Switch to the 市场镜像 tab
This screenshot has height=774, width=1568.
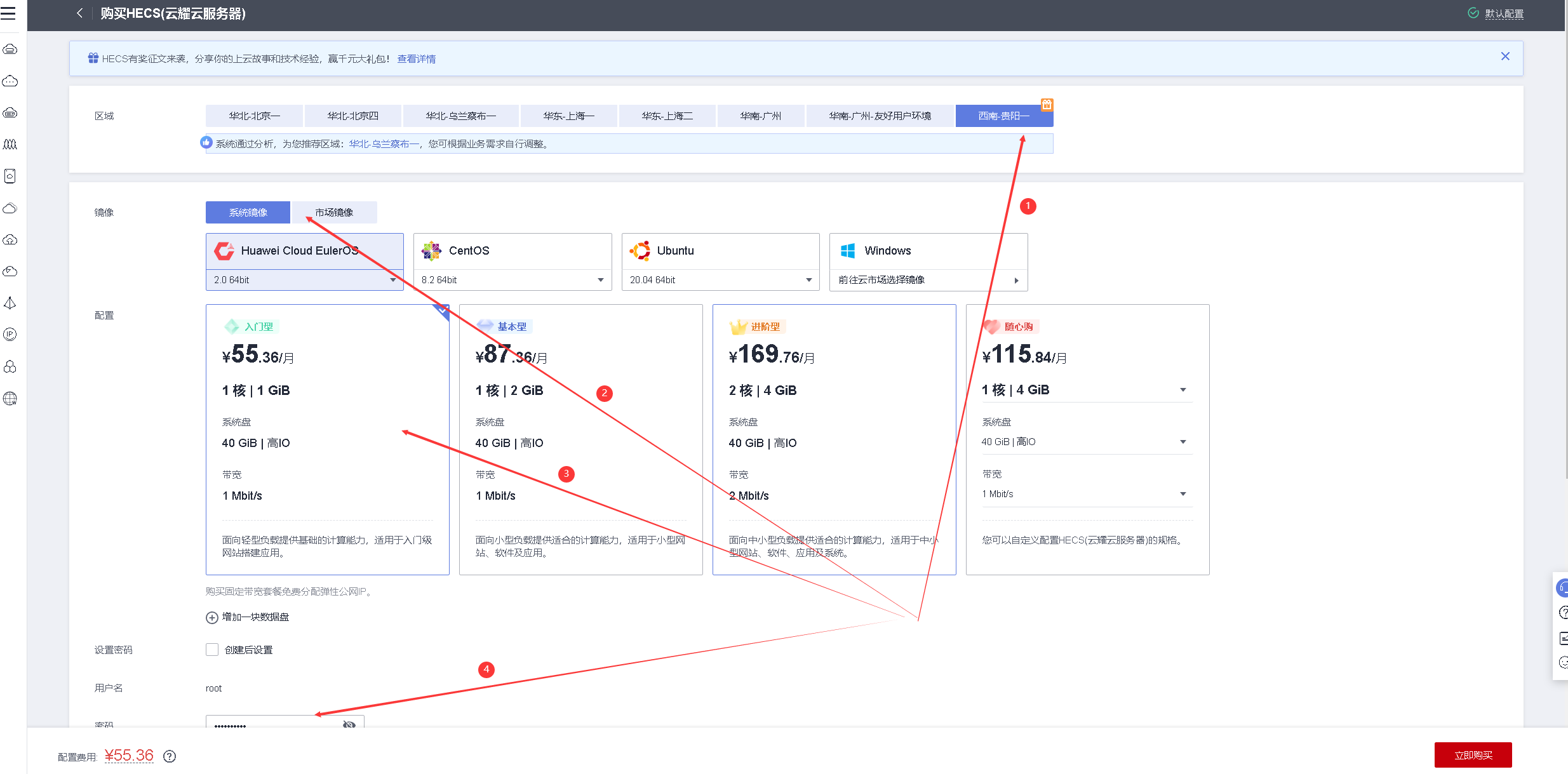point(334,213)
